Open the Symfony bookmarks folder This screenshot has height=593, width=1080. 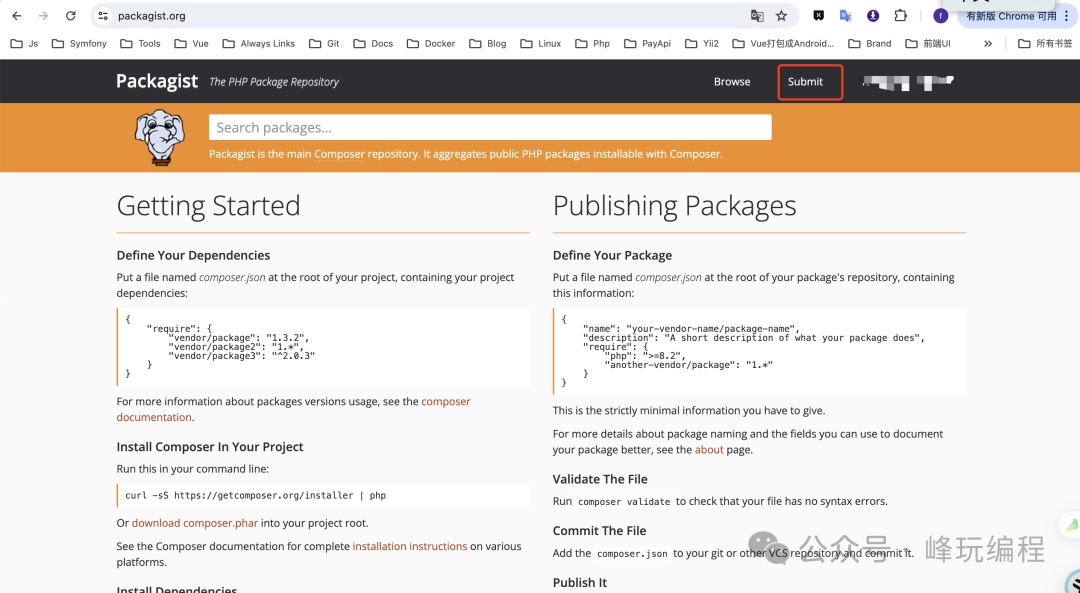pos(79,44)
